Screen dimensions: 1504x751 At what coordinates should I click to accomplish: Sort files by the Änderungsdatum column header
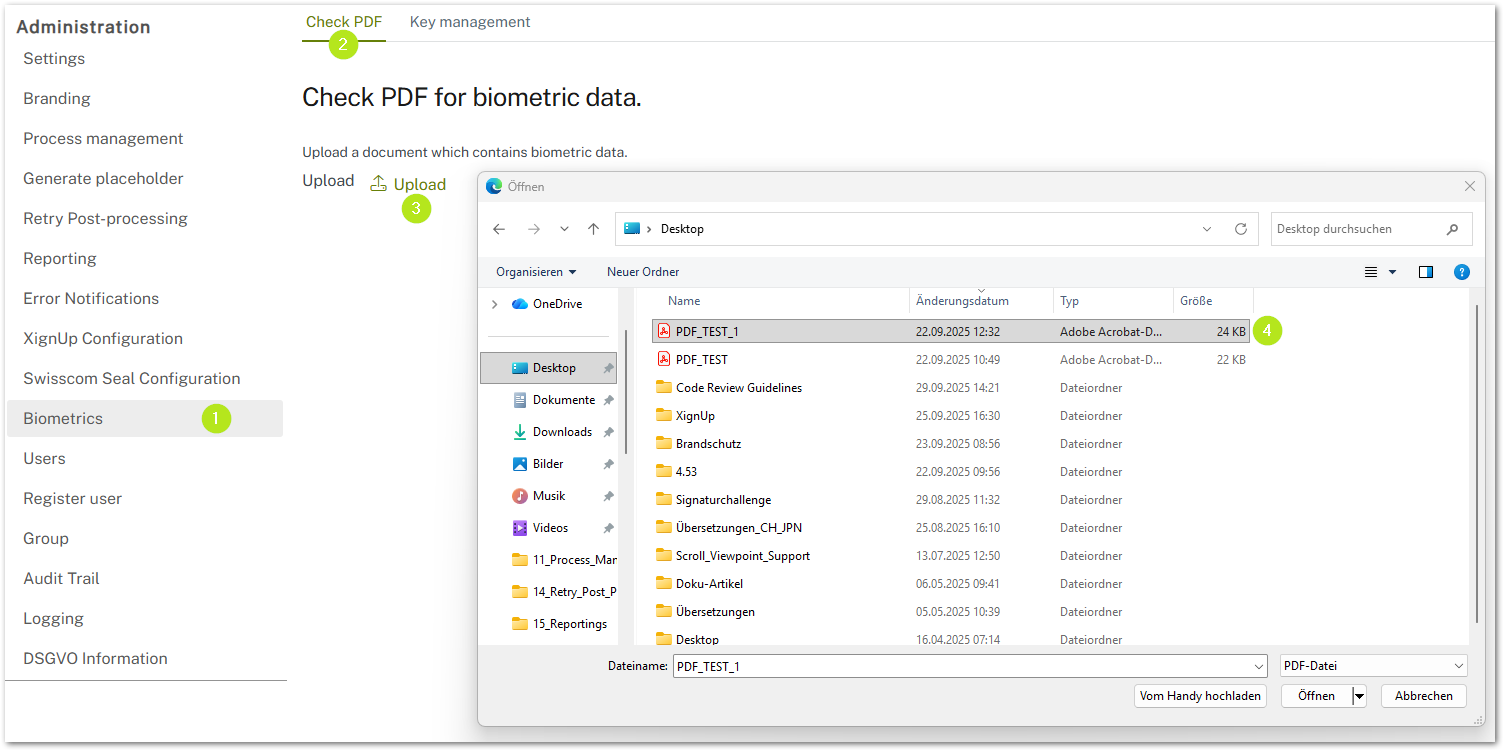(x=961, y=301)
